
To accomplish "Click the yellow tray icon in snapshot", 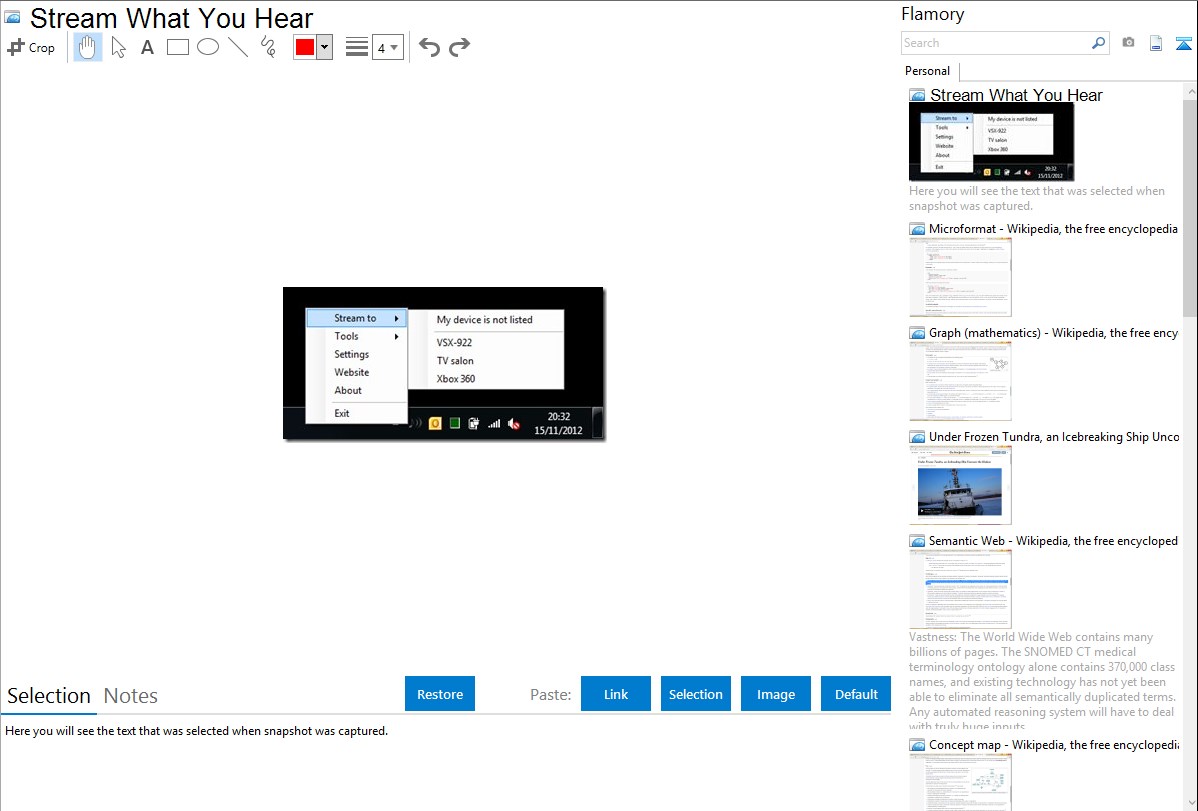I will click(435, 423).
